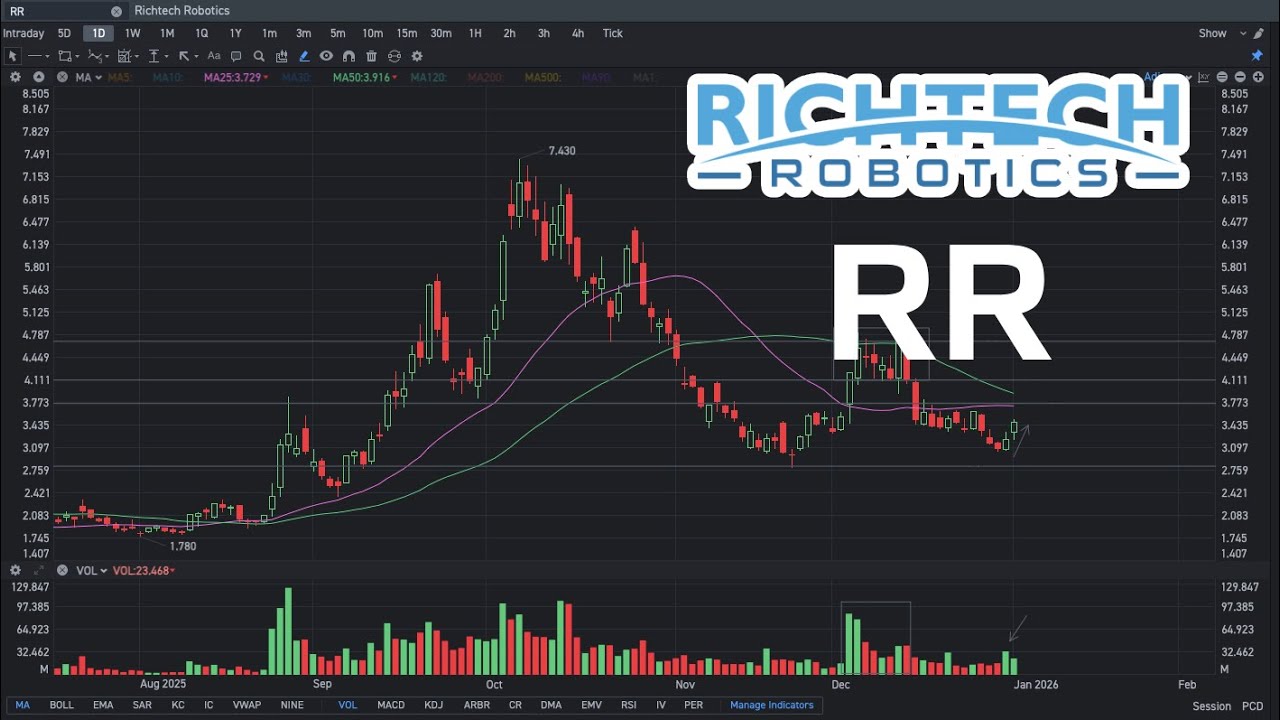1280x720 pixels.
Task: Click the NINE indicator button
Action: 292,705
